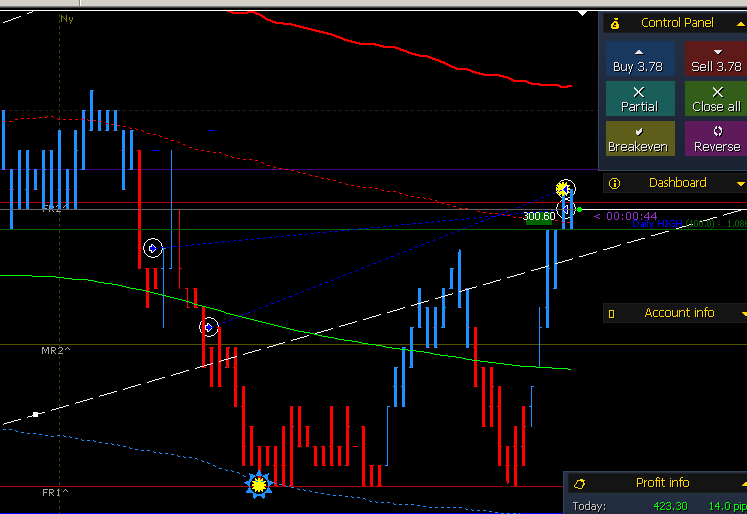
Task: Collapse the Control Panel section
Action: [x=741, y=23]
